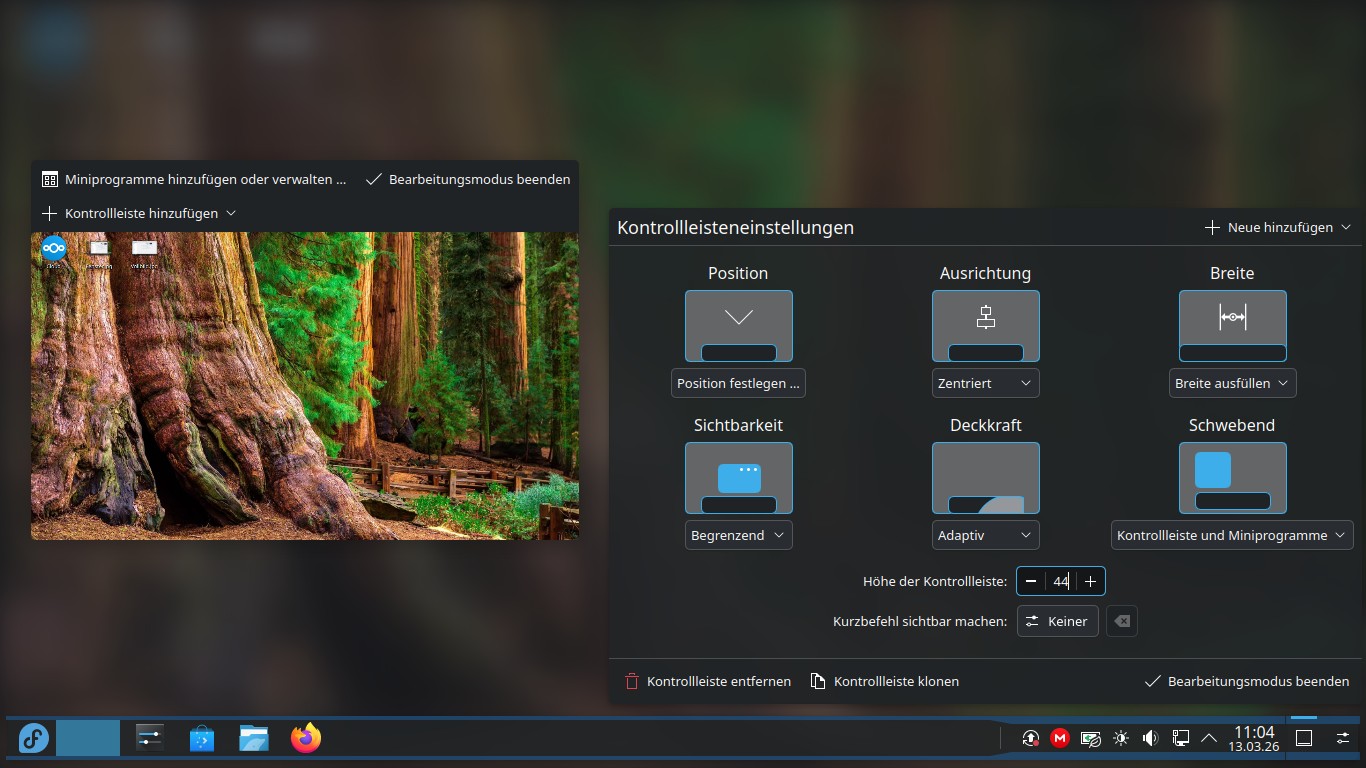Clear the shortcut with the backspace icon
The height and width of the screenshot is (768, 1366).
[1122, 621]
